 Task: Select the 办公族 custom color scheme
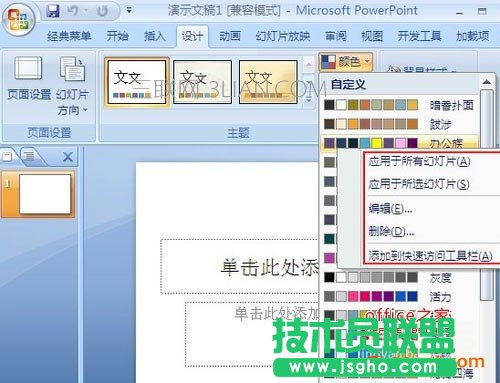pyautogui.click(x=399, y=143)
